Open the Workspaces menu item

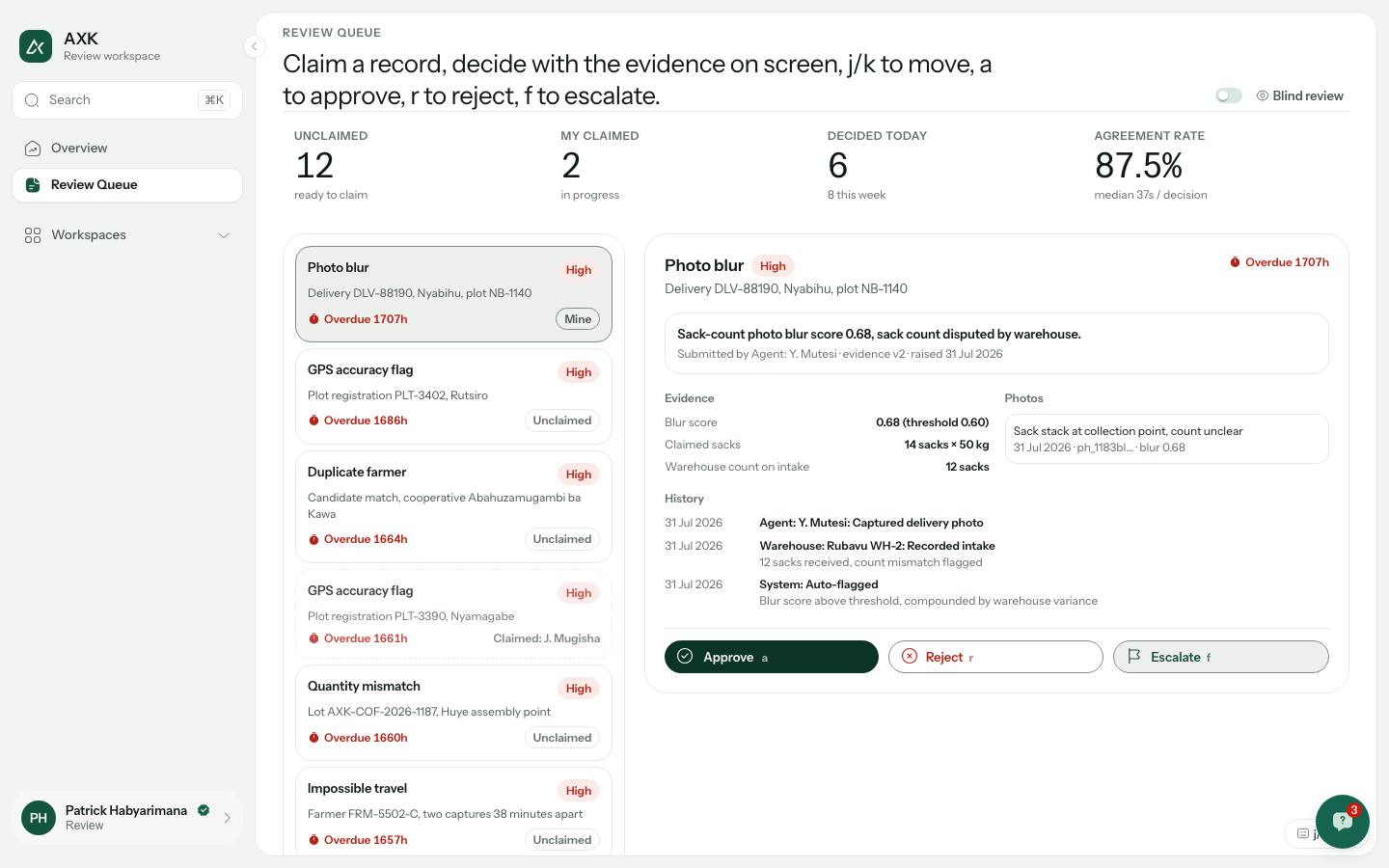[x=127, y=235]
